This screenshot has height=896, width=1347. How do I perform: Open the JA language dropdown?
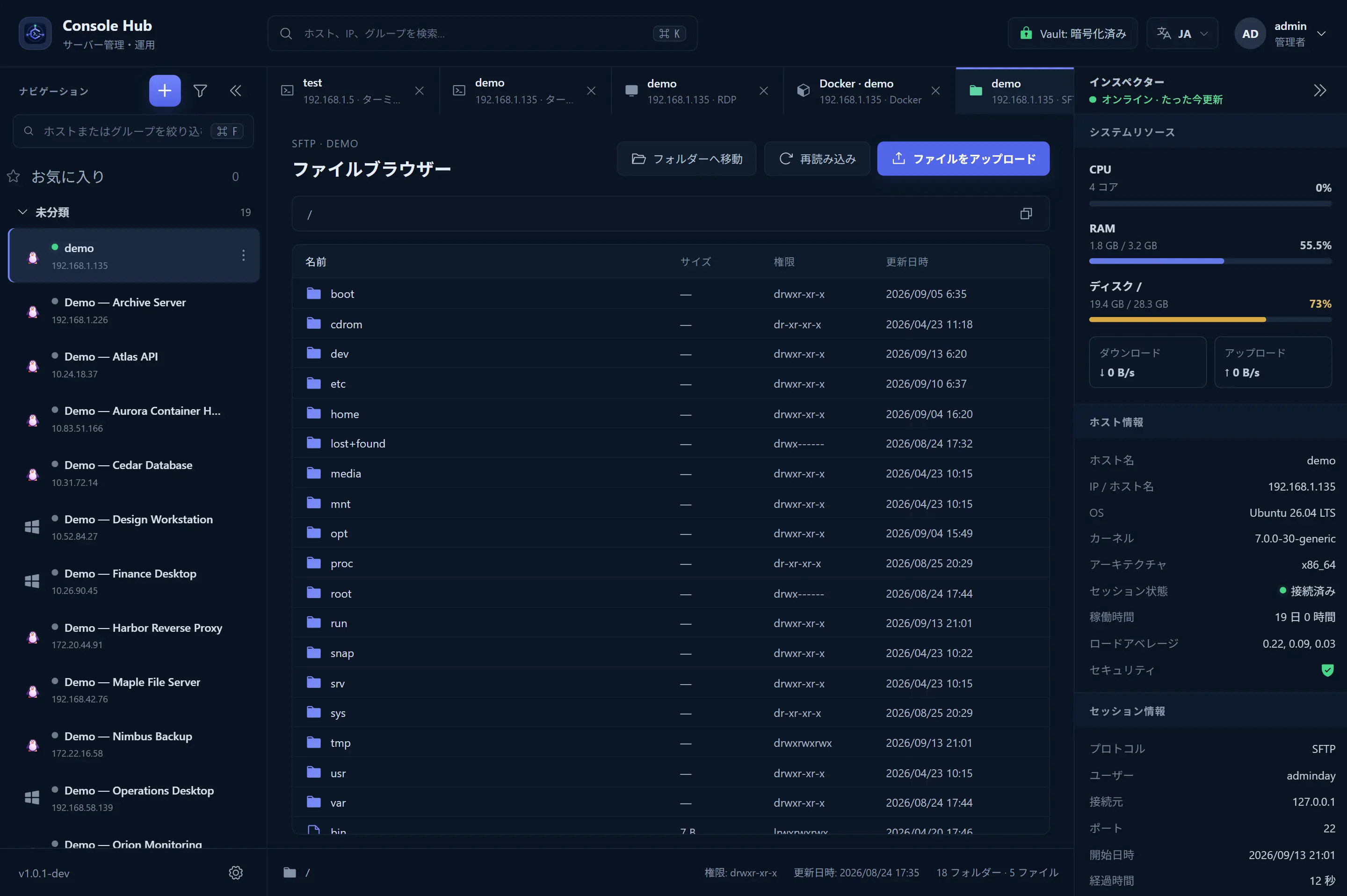click(x=1182, y=33)
